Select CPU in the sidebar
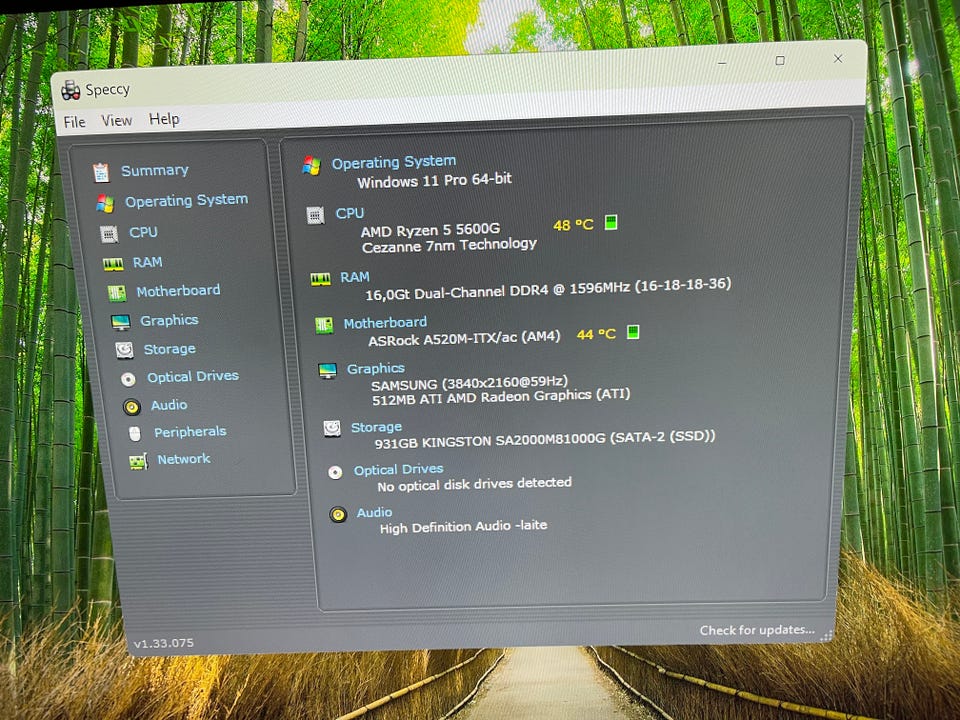Viewport: 960px width, 720px height. (143, 232)
